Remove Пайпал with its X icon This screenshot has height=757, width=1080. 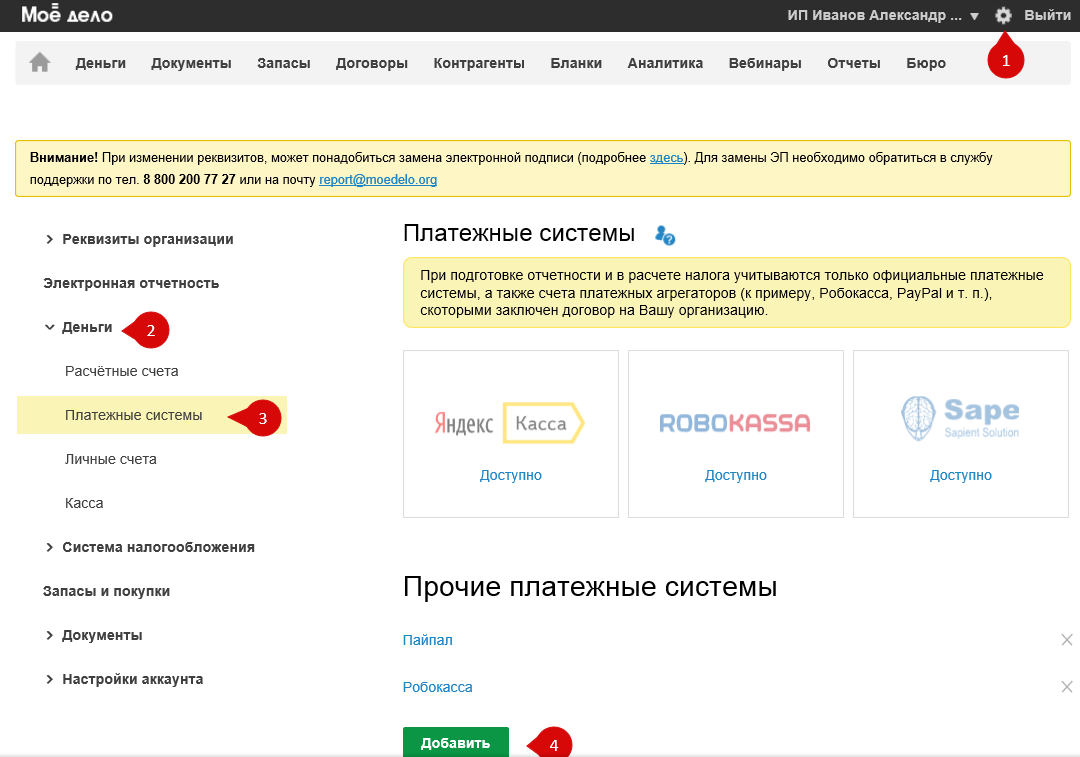pos(1066,640)
